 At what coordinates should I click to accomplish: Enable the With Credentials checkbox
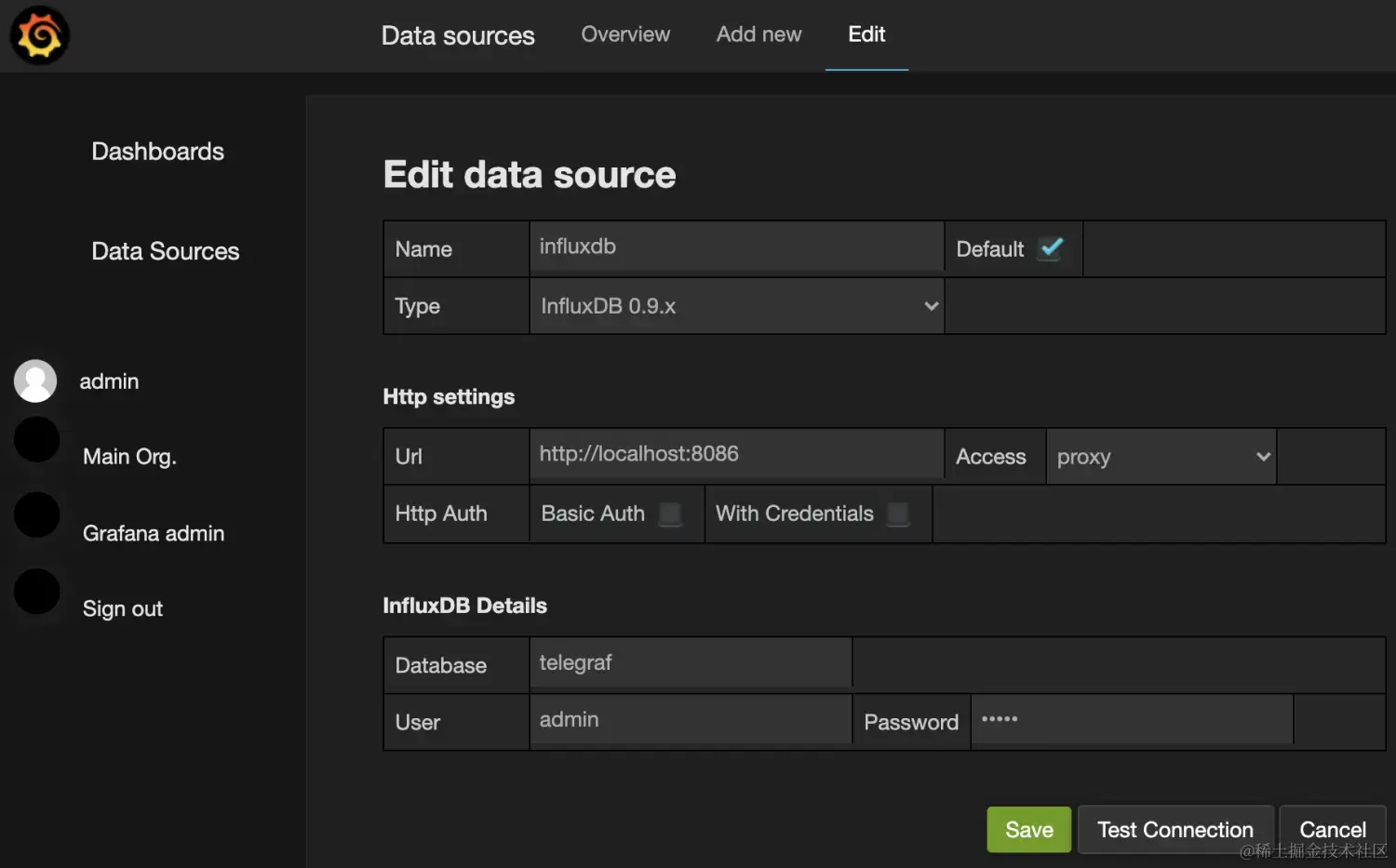[x=897, y=514]
